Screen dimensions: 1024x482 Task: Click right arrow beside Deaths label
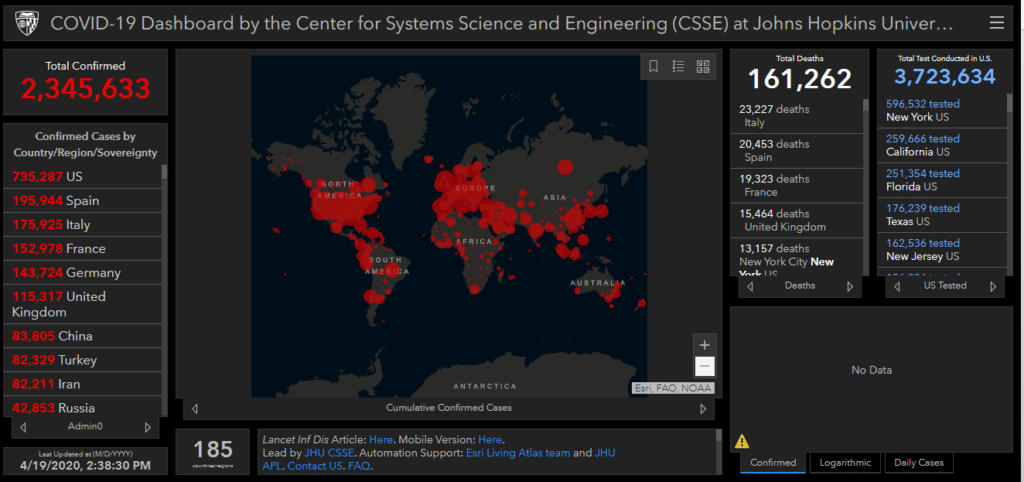pyautogui.click(x=850, y=287)
